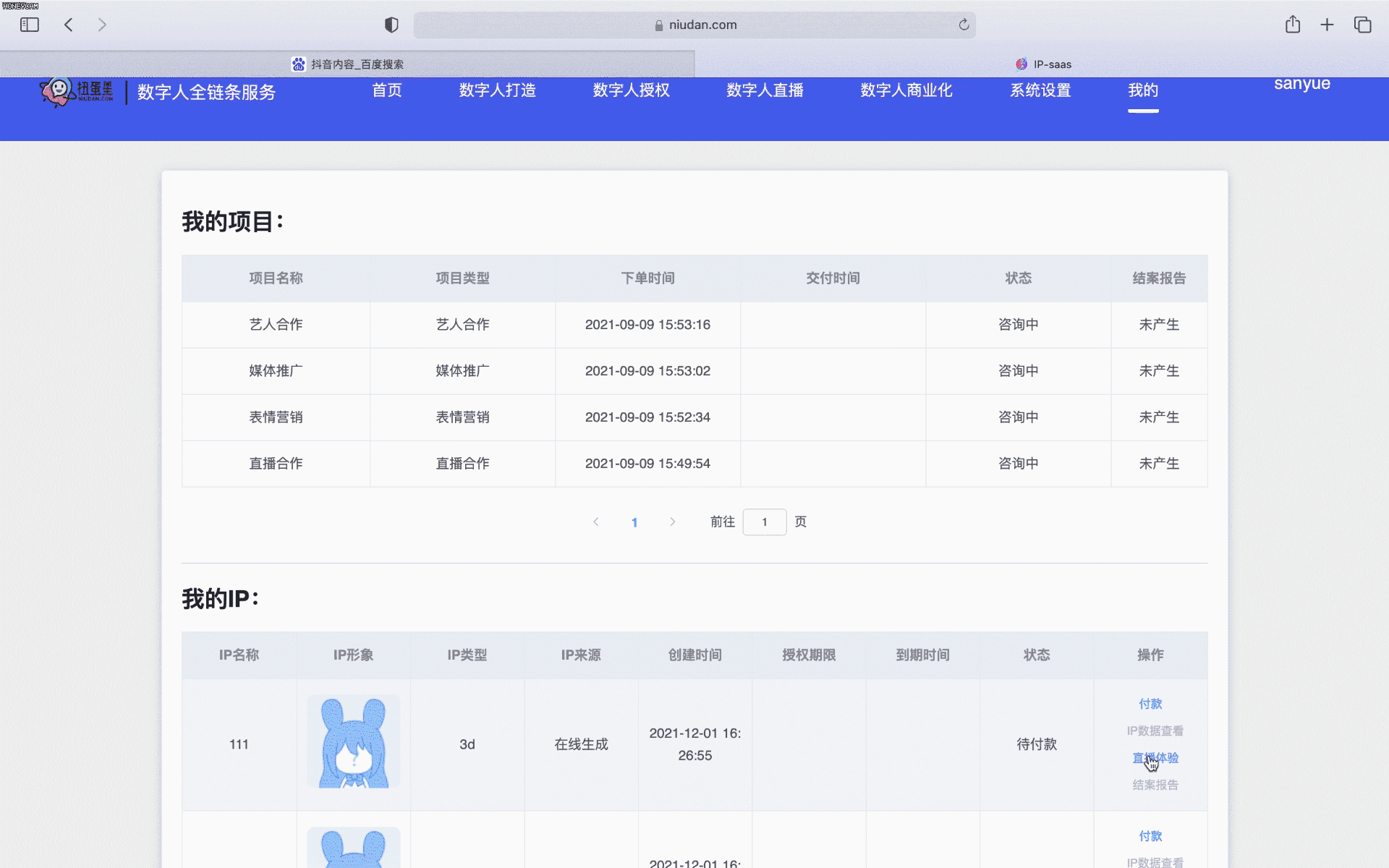Click the sanyue username
This screenshot has width=1389, height=868.
1302,83
